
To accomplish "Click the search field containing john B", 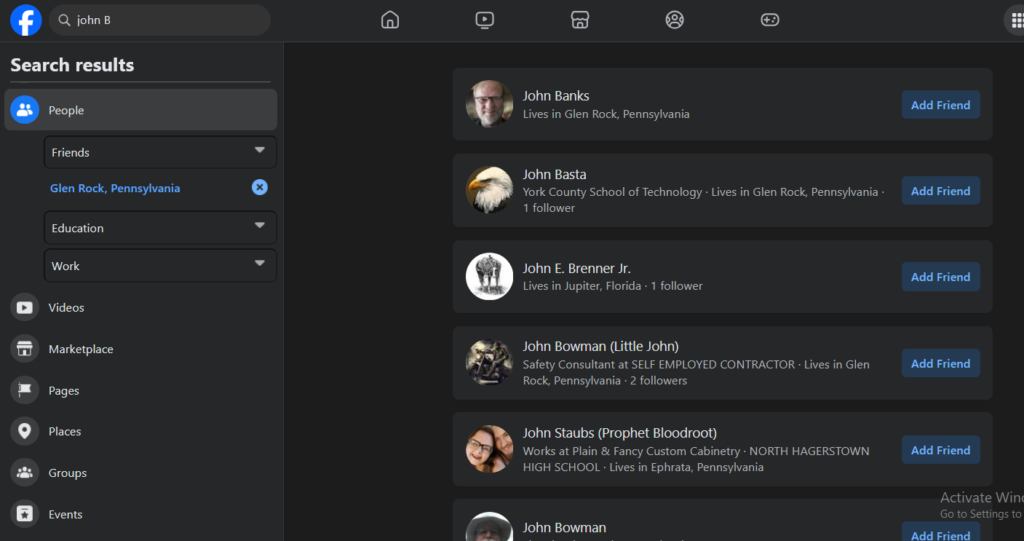I will [160, 20].
